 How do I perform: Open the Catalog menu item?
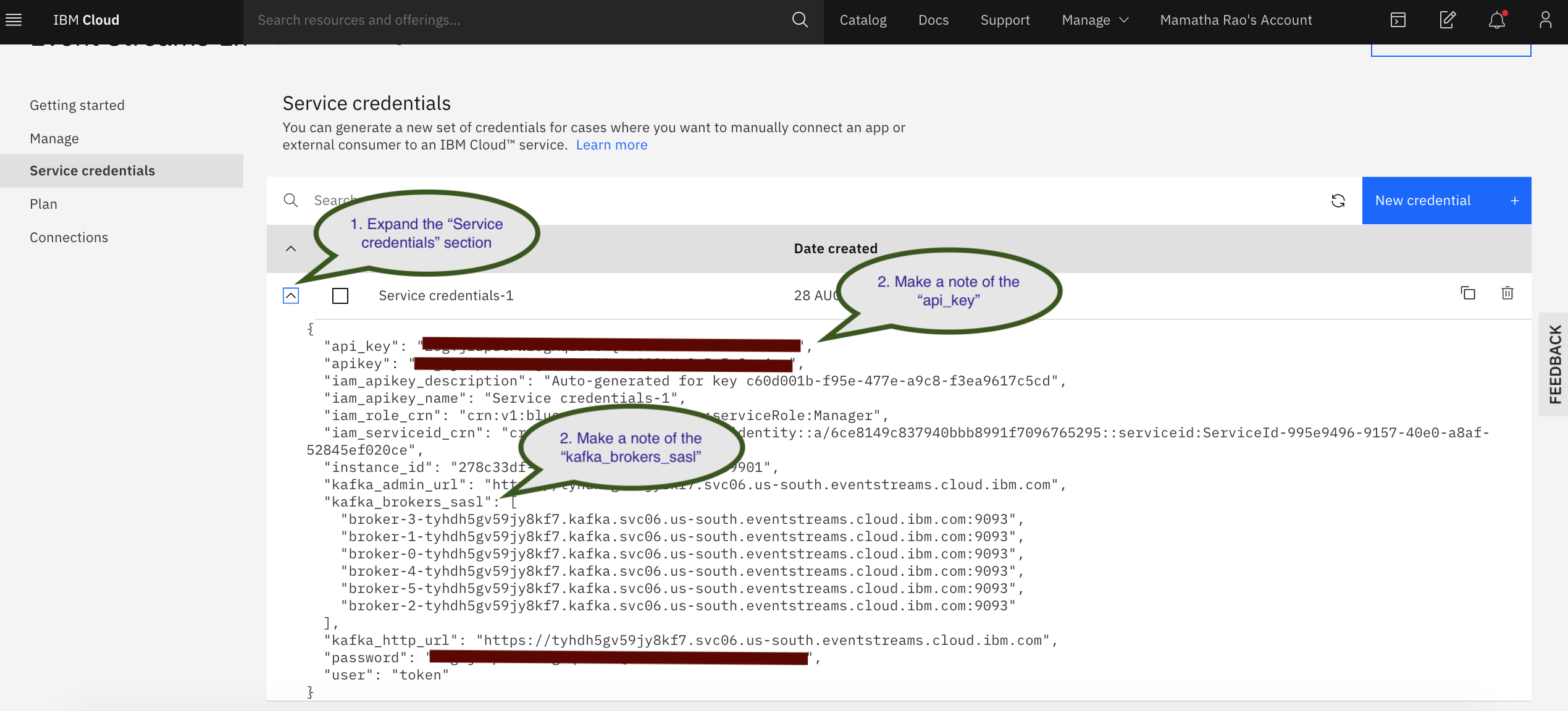862,19
